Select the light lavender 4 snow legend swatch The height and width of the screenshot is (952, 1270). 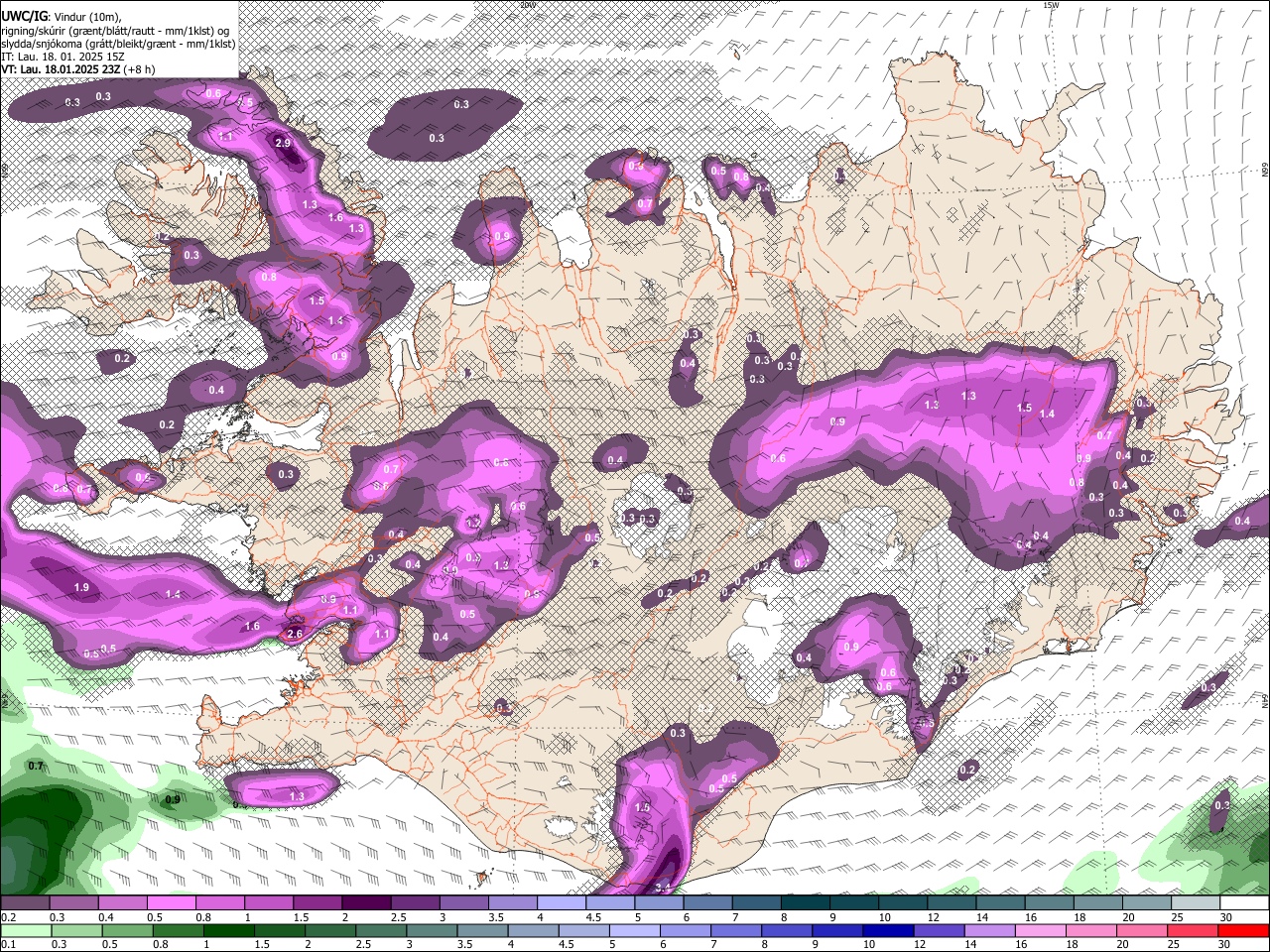[562, 903]
